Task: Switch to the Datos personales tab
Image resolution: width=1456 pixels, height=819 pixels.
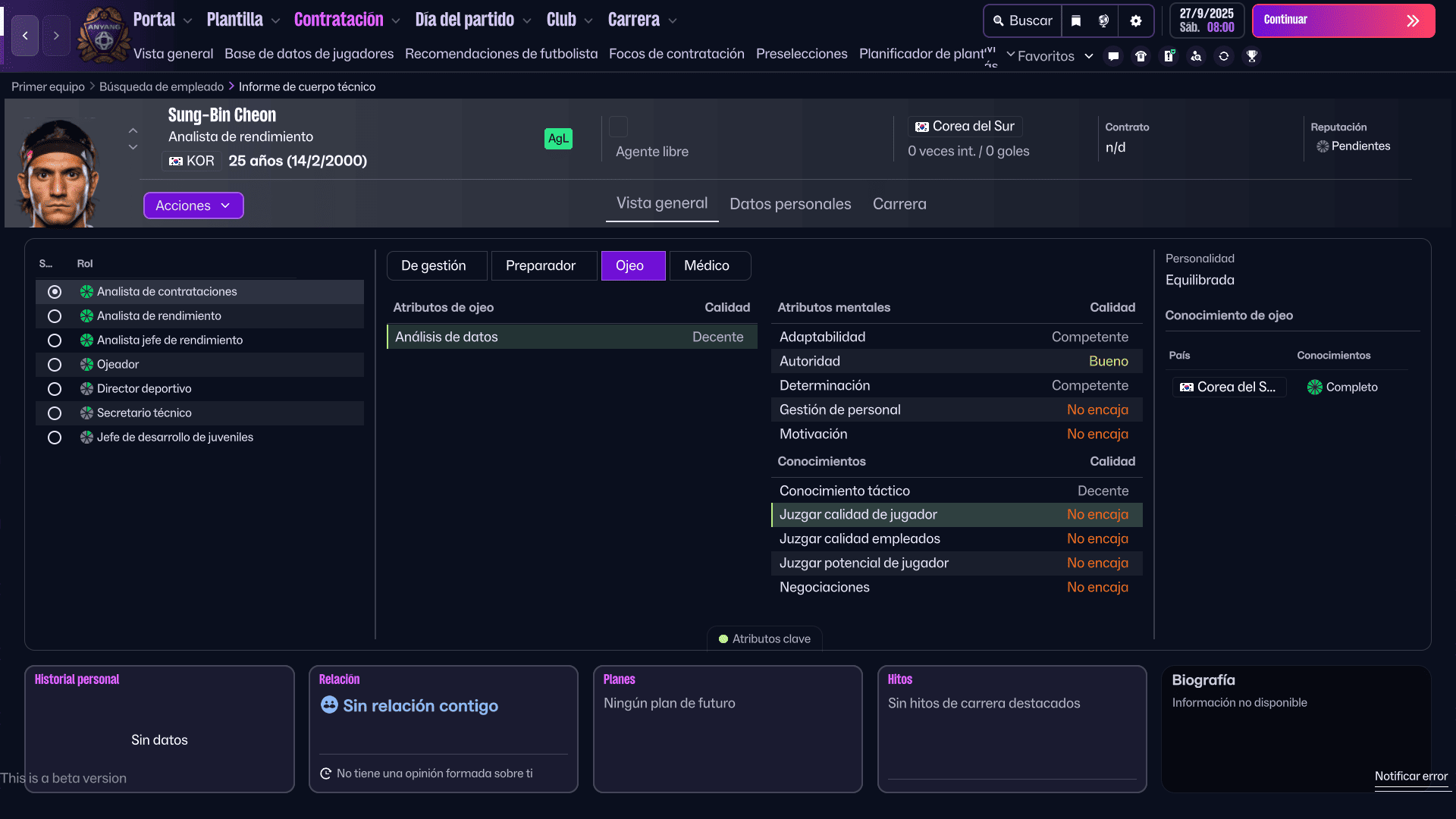Action: click(790, 204)
